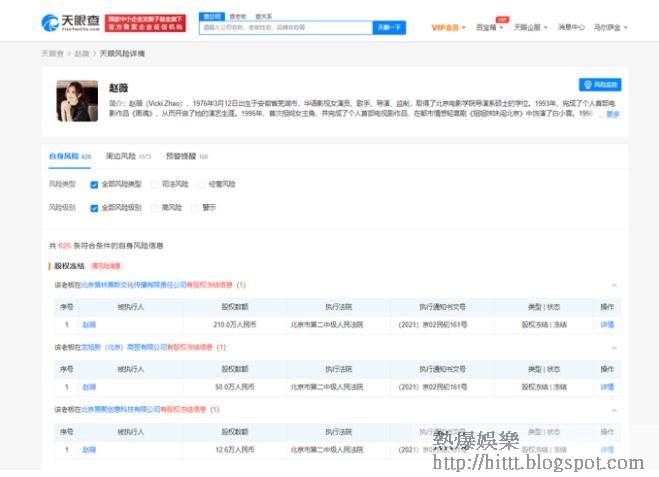Click the 股权冻结 section heading
Viewport: 659px width, 477px height.
pyautogui.click(x=69, y=266)
